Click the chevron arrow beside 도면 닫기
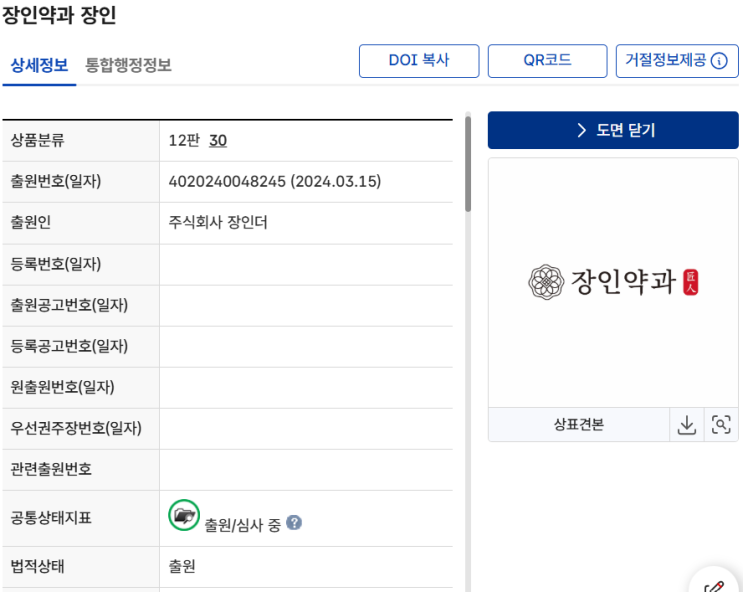This screenshot has width=743, height=592. tap(581, 131)
